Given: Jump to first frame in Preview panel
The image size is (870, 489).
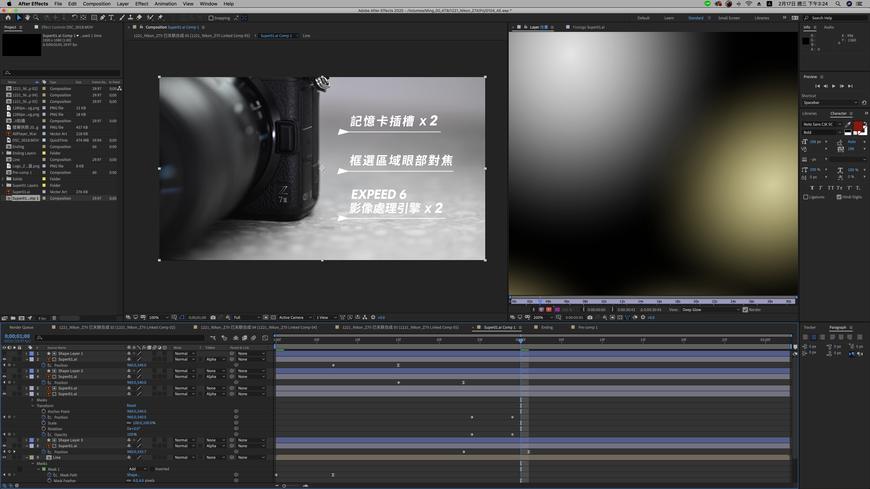Looking at the screenshot, I should [x=817, y=86].
